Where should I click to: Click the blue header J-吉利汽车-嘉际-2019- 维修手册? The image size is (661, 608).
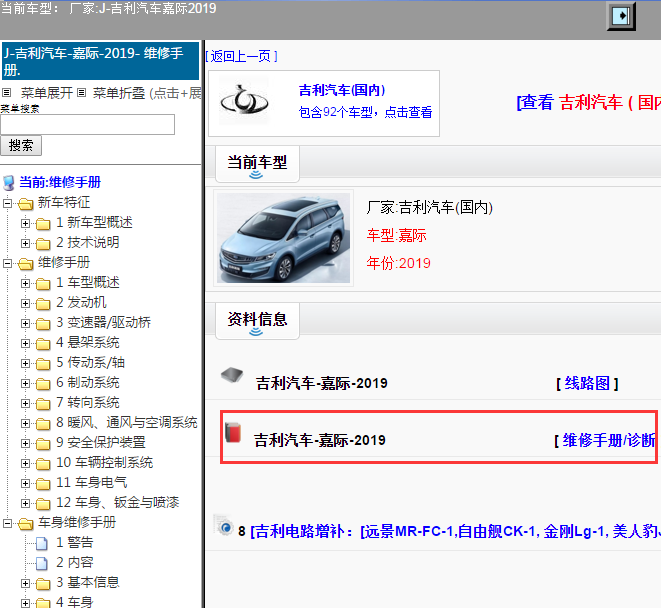100,61
